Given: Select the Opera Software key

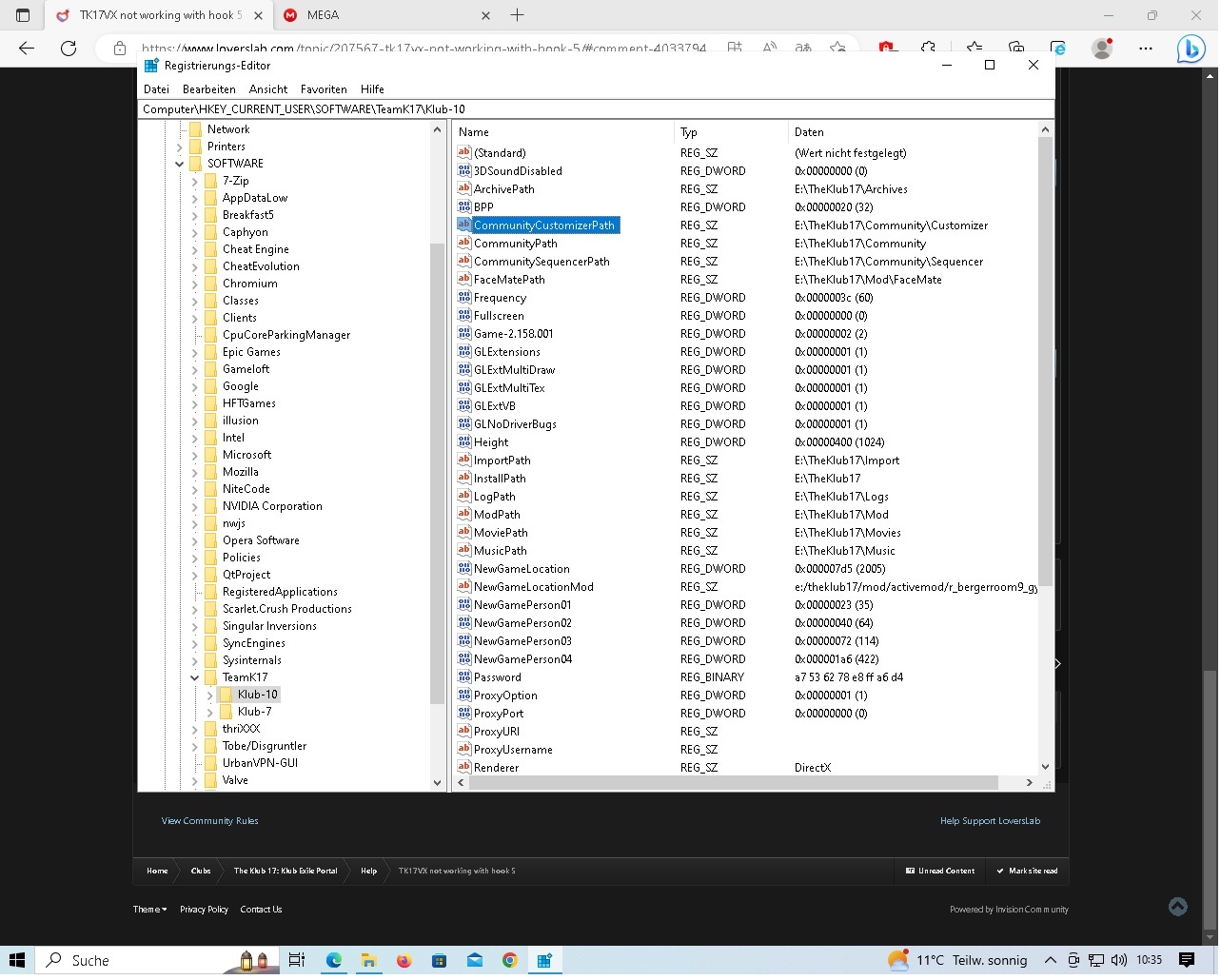Looking at the screenshot, I should 261,540.
